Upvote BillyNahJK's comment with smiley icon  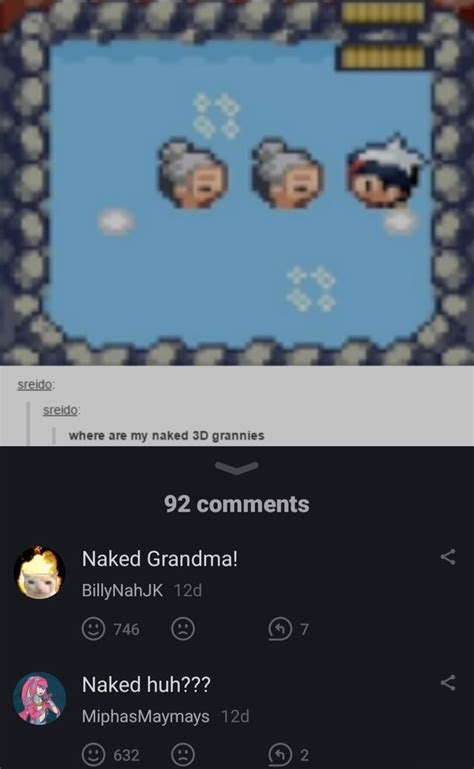(93, 629)
